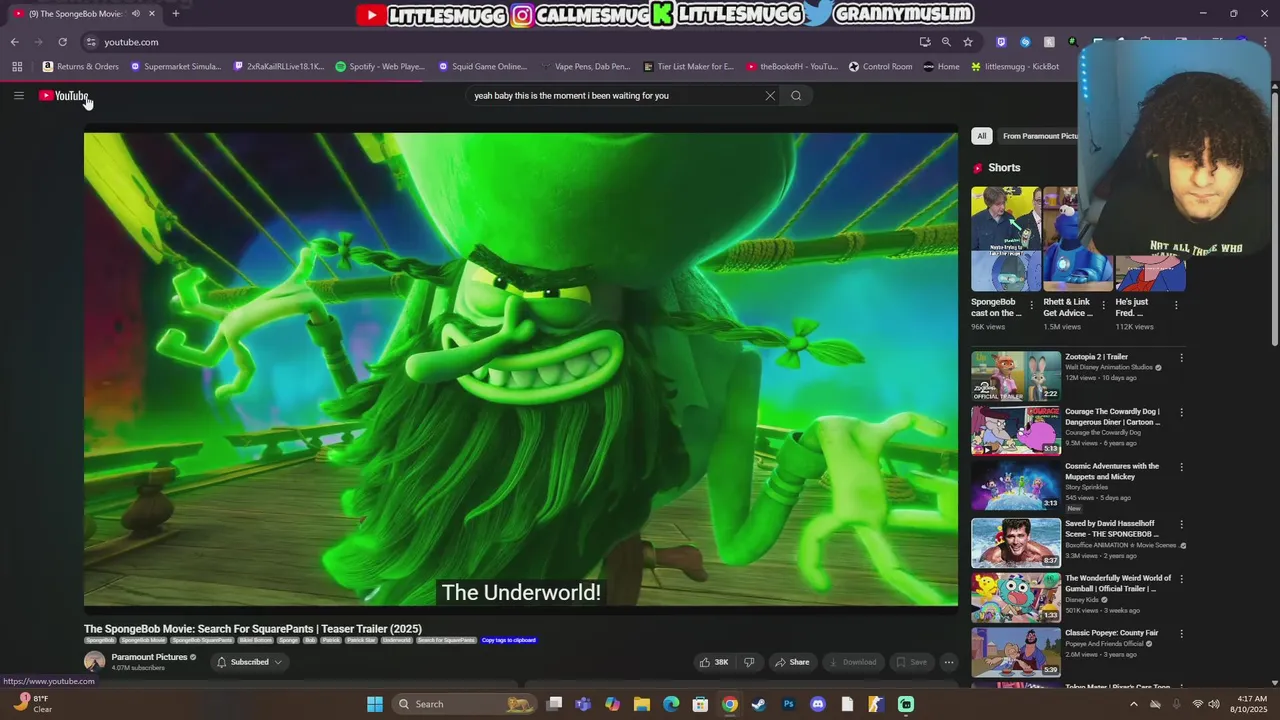Open options for Cosmic Adventures video
This screenshot has width=1280, height=720.
coord(1181,467)
